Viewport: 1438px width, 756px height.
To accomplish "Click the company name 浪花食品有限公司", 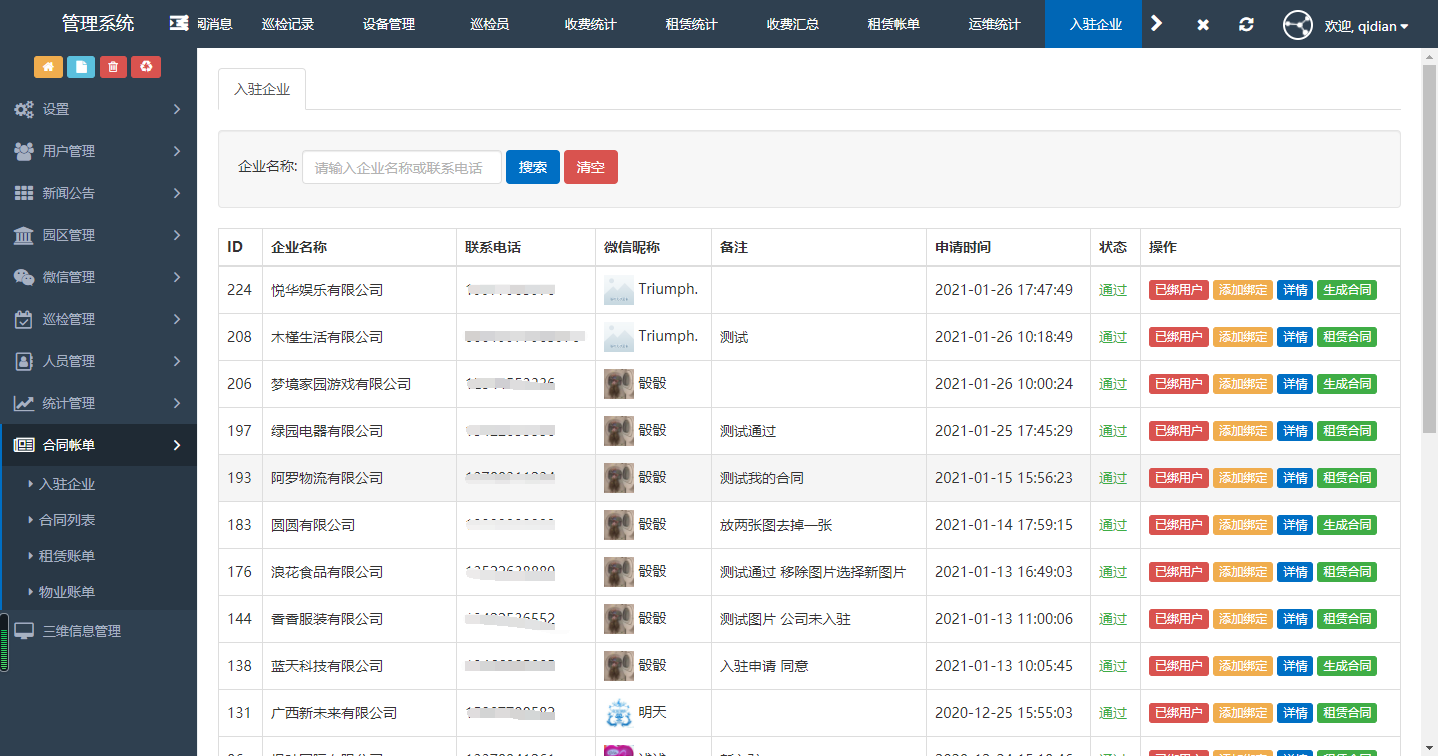I will [x=327, y=572].
